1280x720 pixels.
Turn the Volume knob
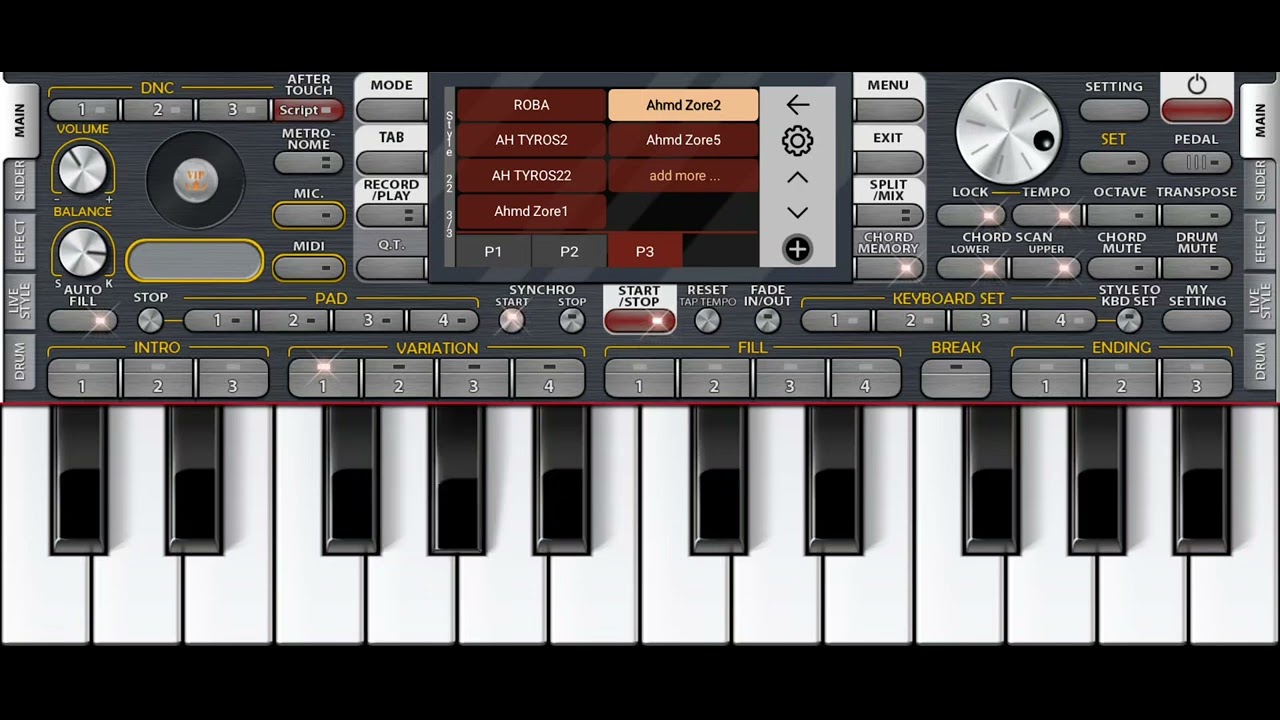pos(83,169)
